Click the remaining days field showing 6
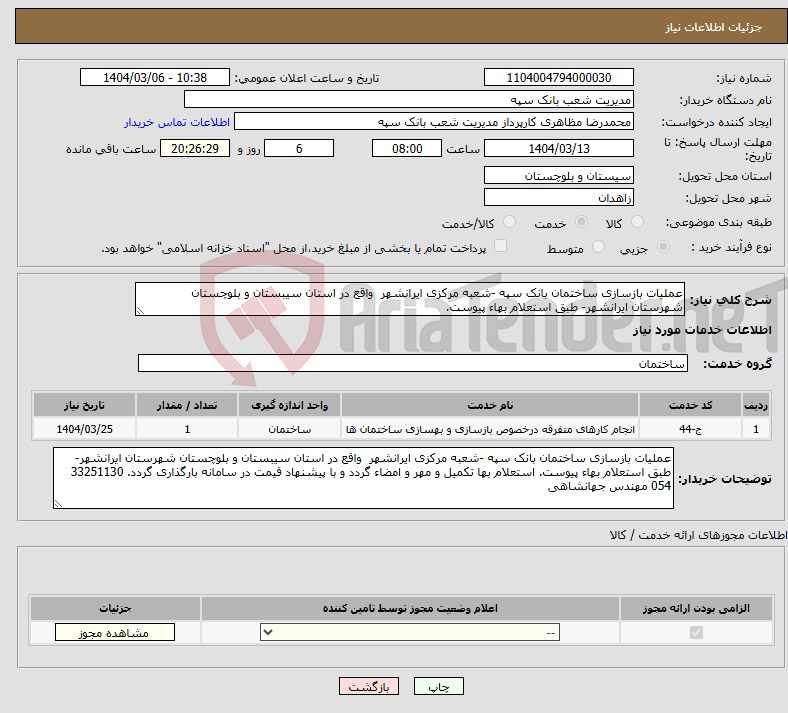This screenshot has width=788, height=713. click(299, 148)
